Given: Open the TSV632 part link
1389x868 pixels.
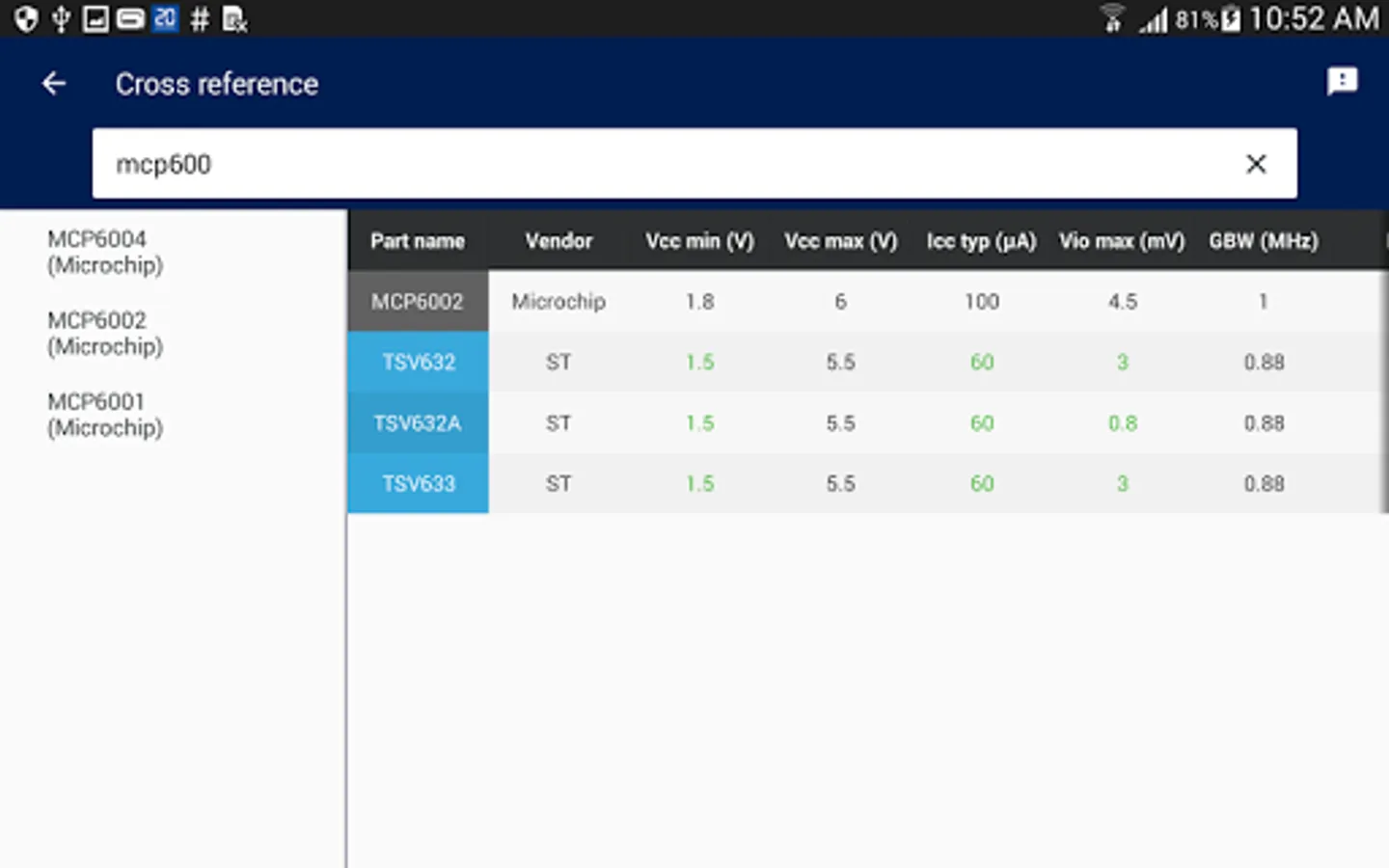Looking at the screenshot, I should [x=419, y=363].
